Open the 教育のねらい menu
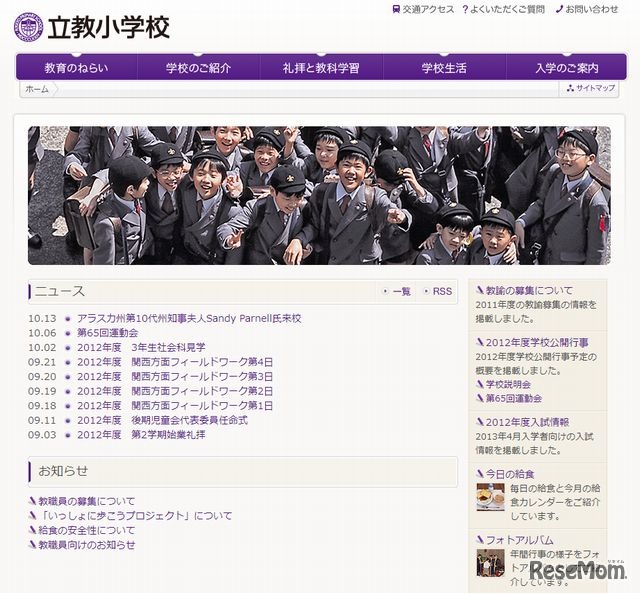This screenshot has width=640, height=593. click(x=76, y=67)
